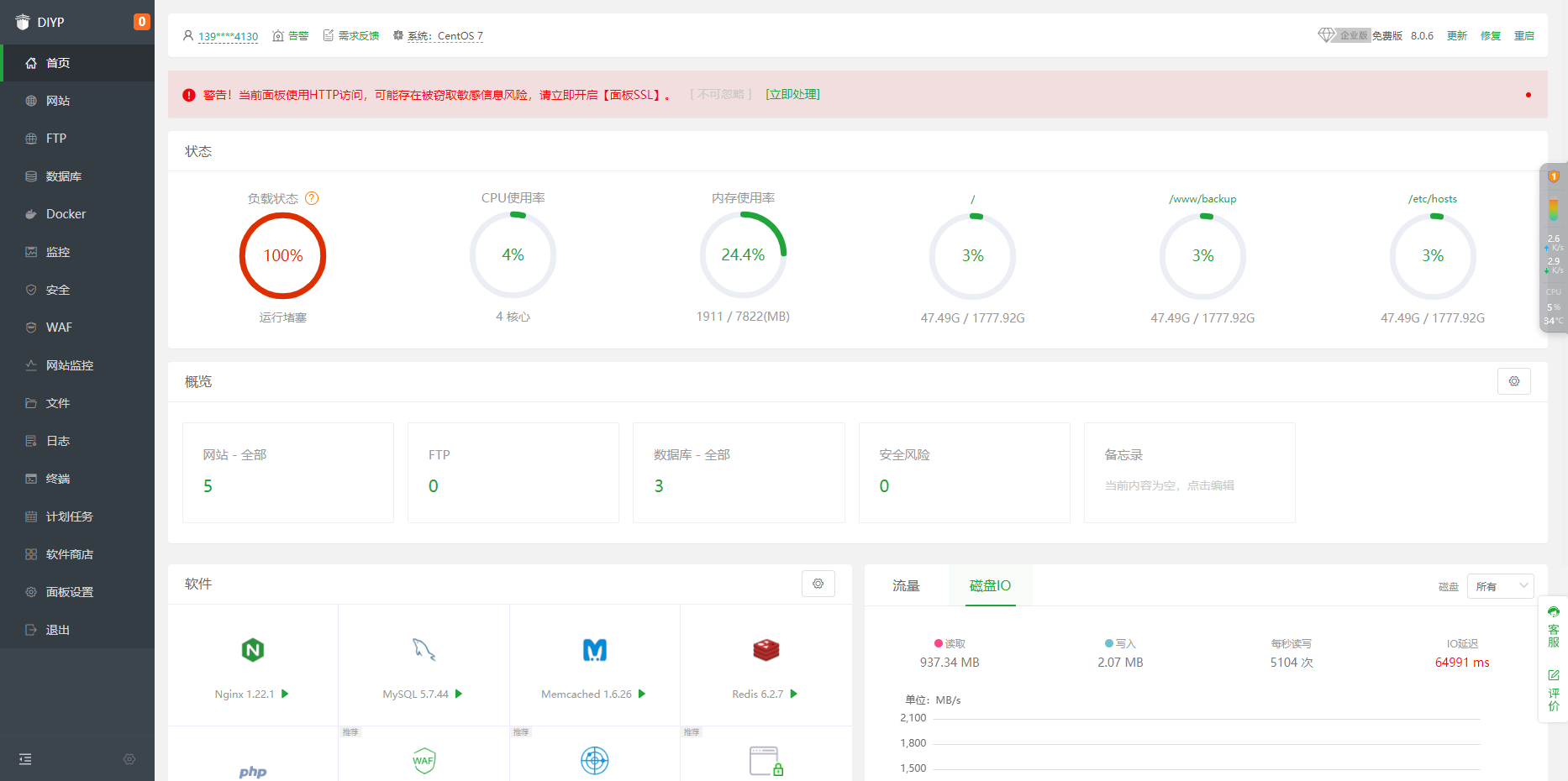Click the php software icon
1568x781 pixels.
point(253,772)
